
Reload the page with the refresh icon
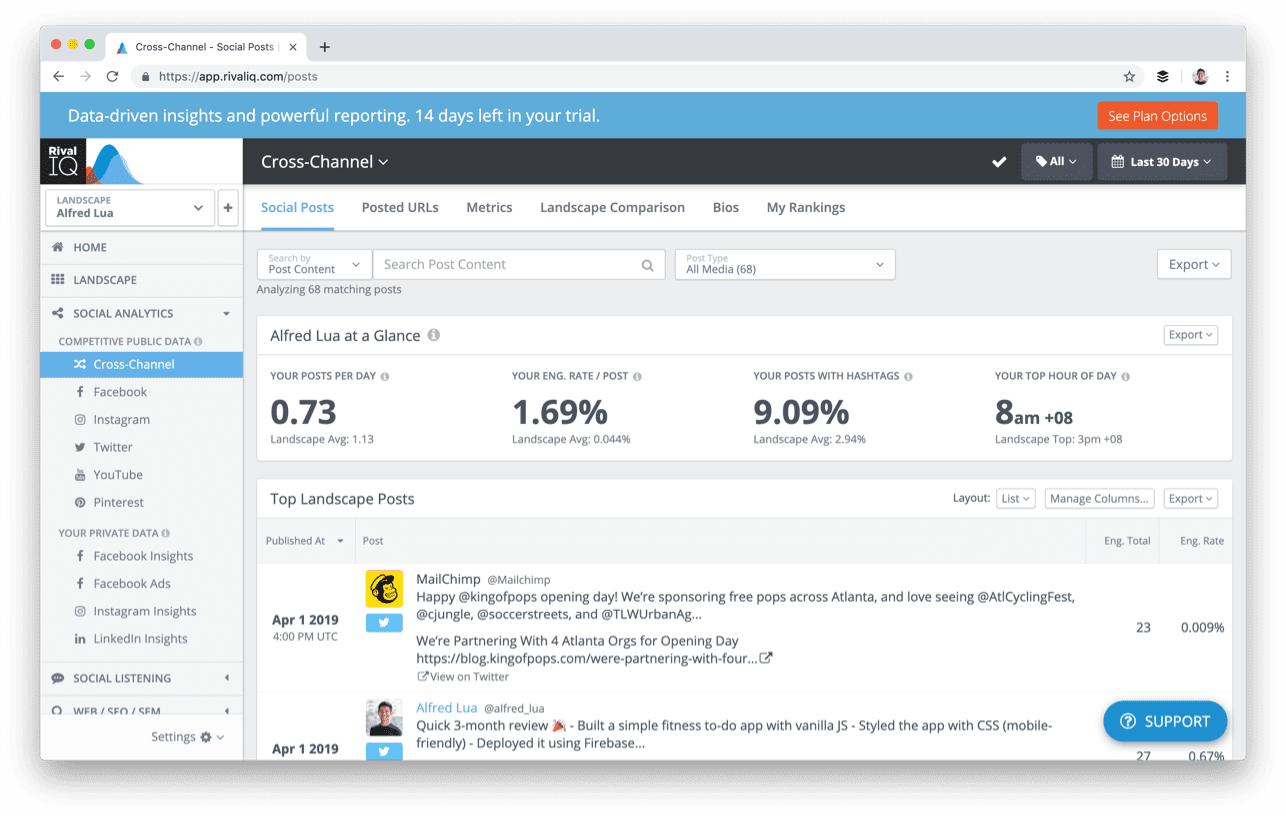point(112,76)
